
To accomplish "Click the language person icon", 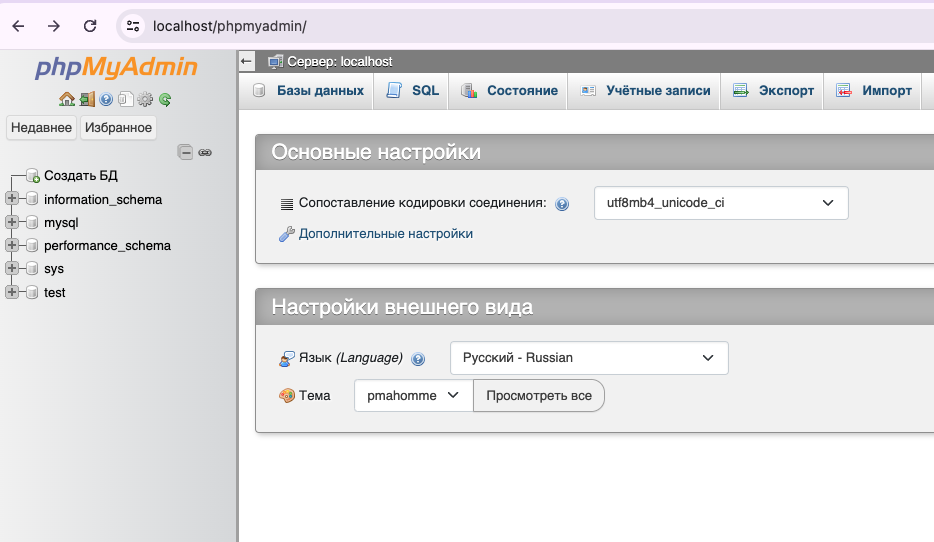I will tap(287, 359).
